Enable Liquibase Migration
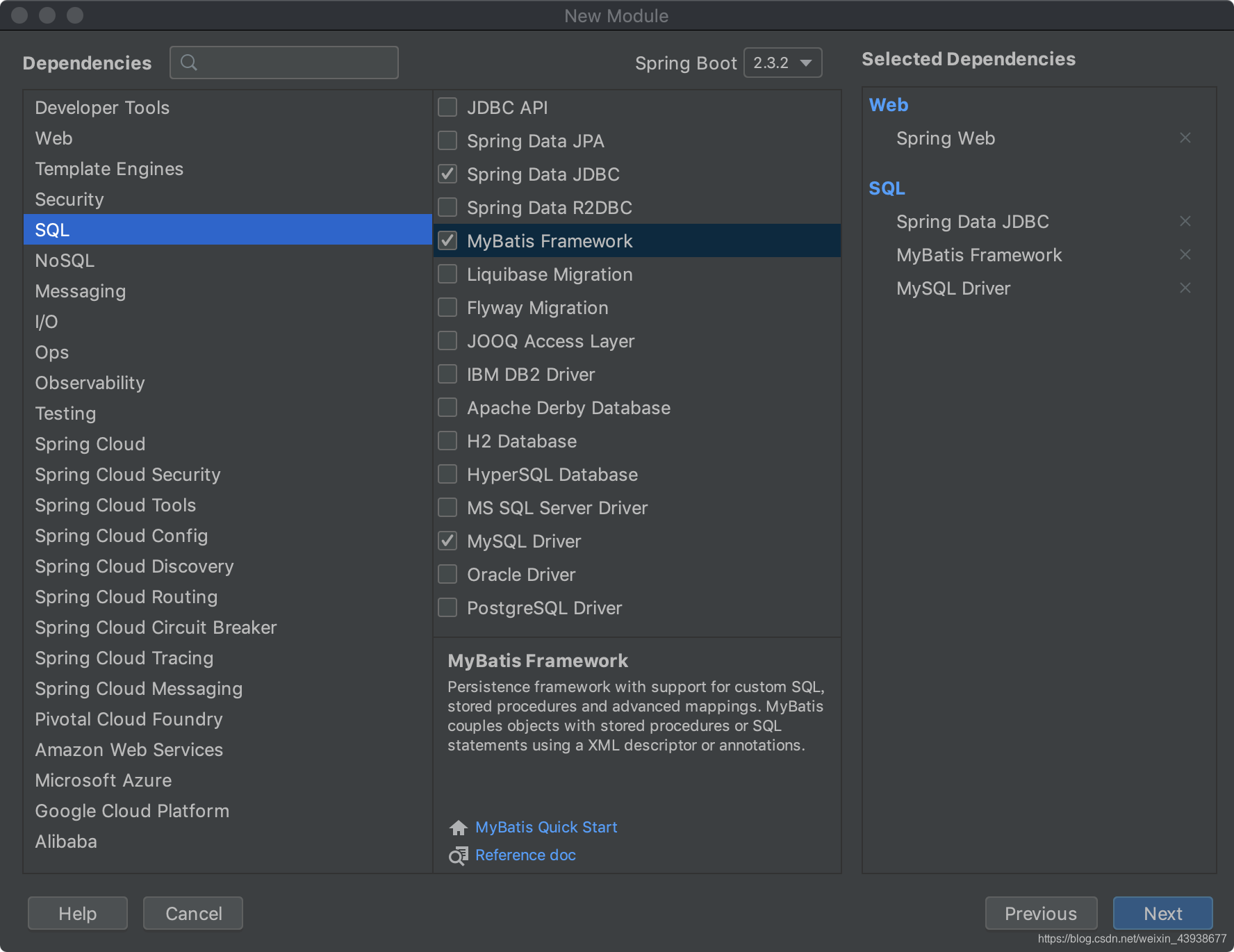 pyautogui.click(x=447, y=274)
